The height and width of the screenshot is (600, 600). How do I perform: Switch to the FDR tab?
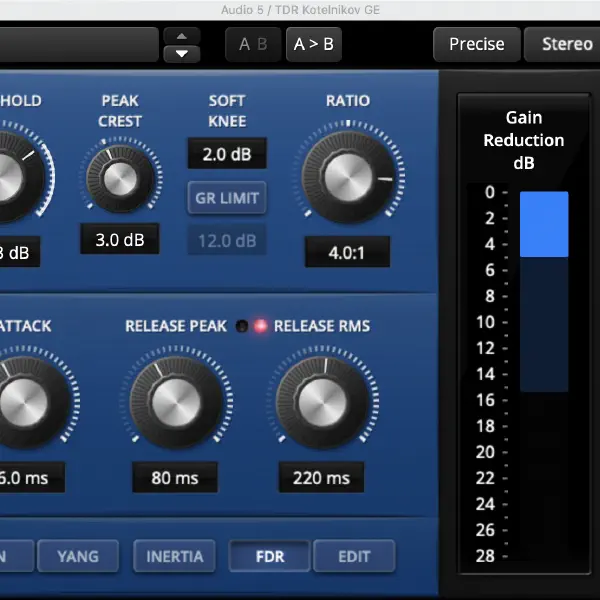(x=270, y=556)
